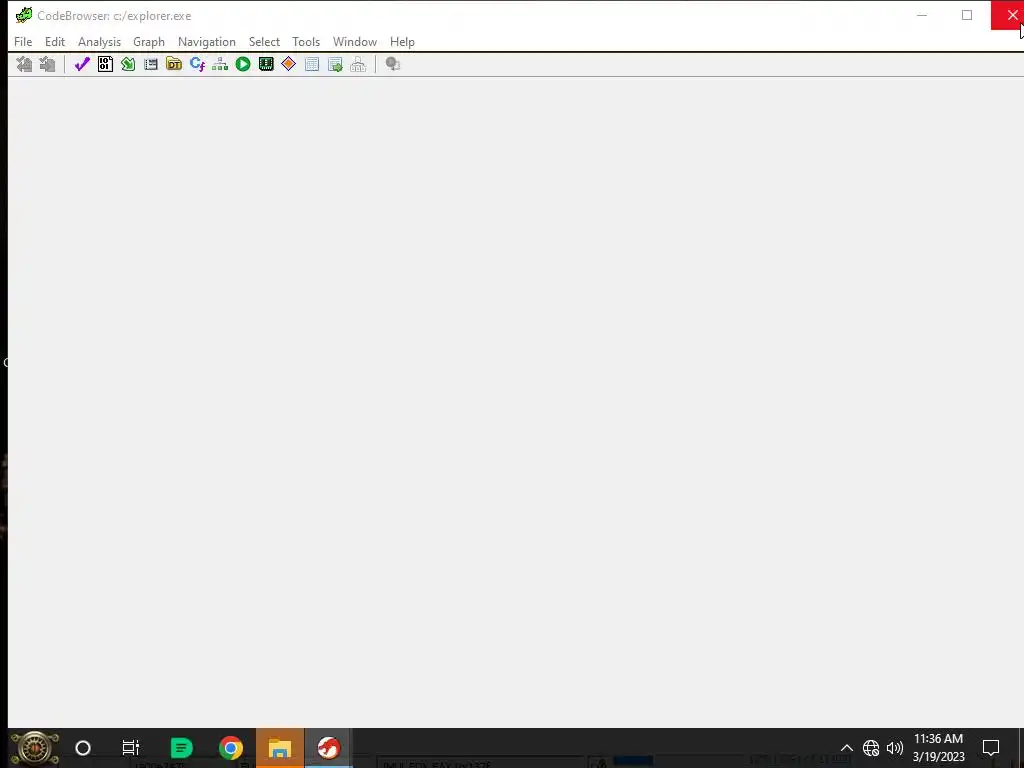This screenshot has width=1024, height=768.
Task: Click the first greyed-out undo-style toolbar icon
Action: [x=24, y=64]
